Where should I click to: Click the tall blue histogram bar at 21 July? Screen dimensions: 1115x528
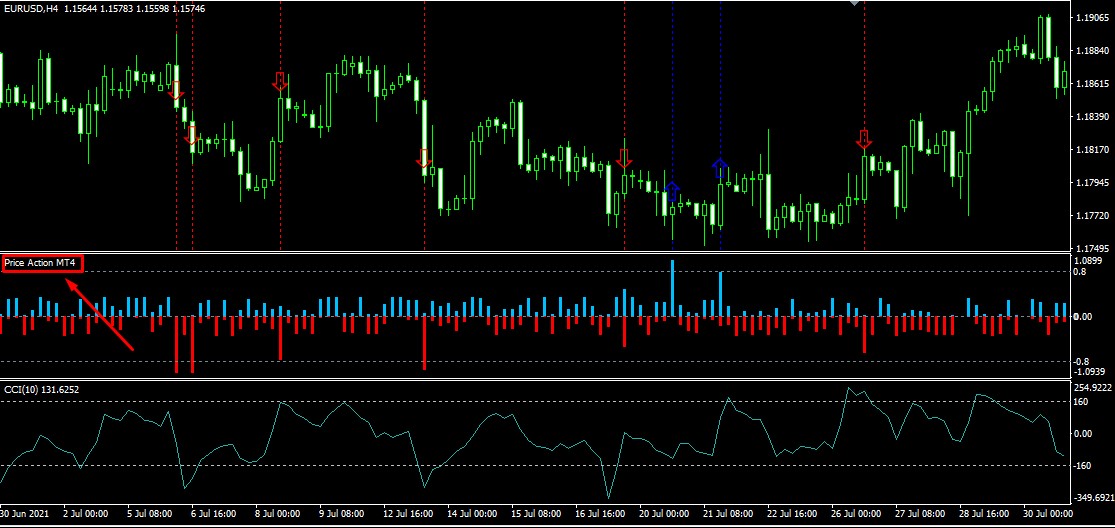(x=720, y=294)
